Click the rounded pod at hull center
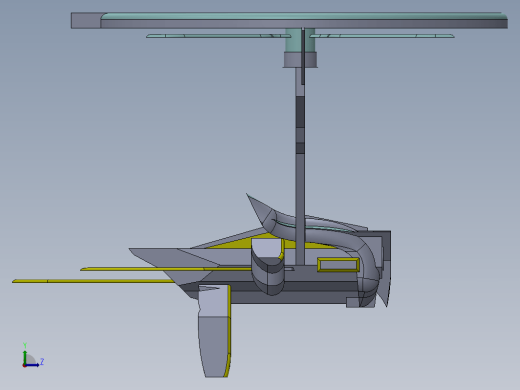The width and height of the screenshot is (520, 390). (268, 267)
